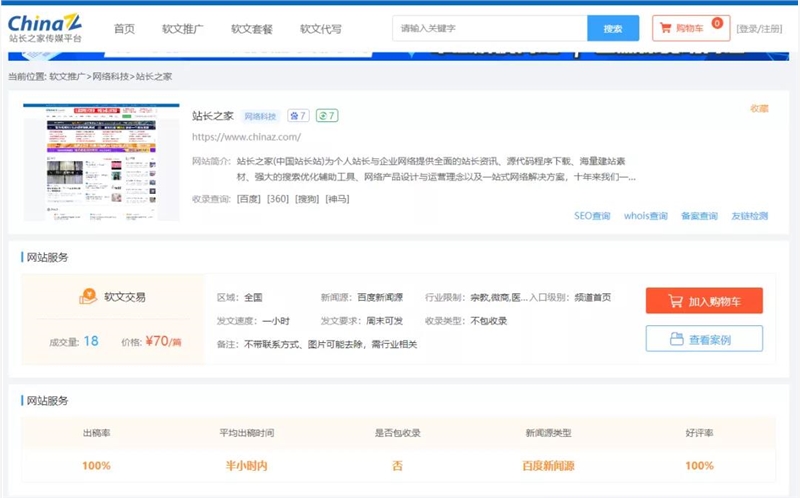The image size is (800, 498).
Task: Click the keyword search input field
Action: [x=489, y=29]
